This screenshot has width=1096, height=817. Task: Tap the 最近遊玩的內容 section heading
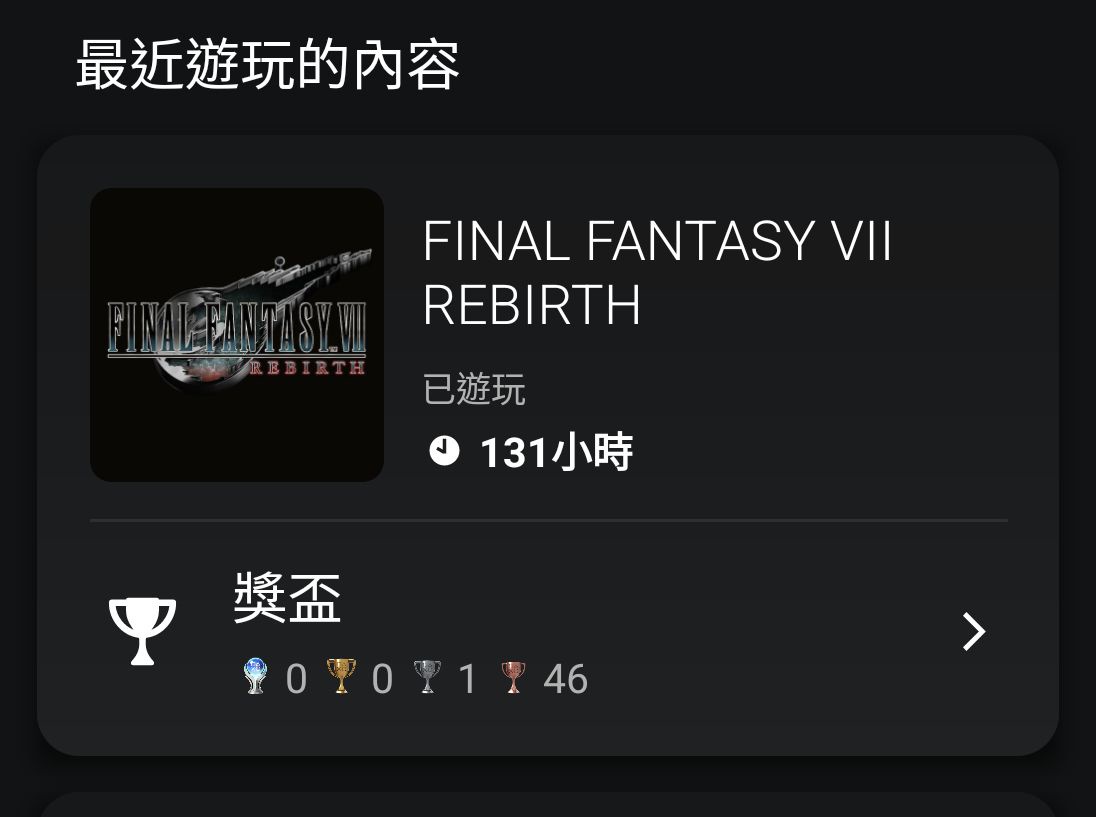point(268,65)
